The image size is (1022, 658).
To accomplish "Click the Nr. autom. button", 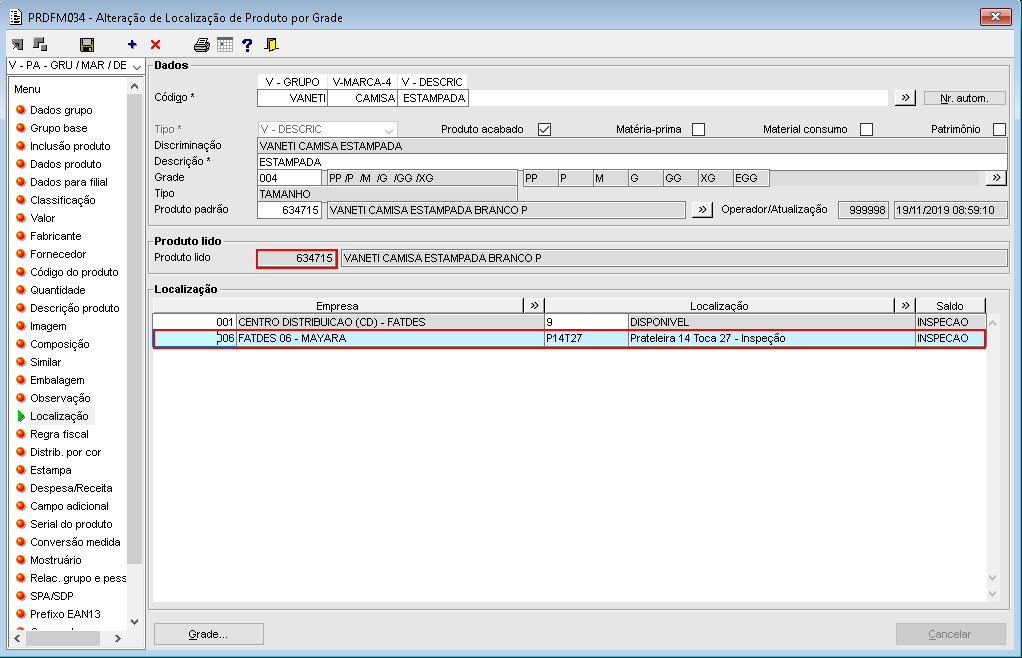I will tap(965, 98).
